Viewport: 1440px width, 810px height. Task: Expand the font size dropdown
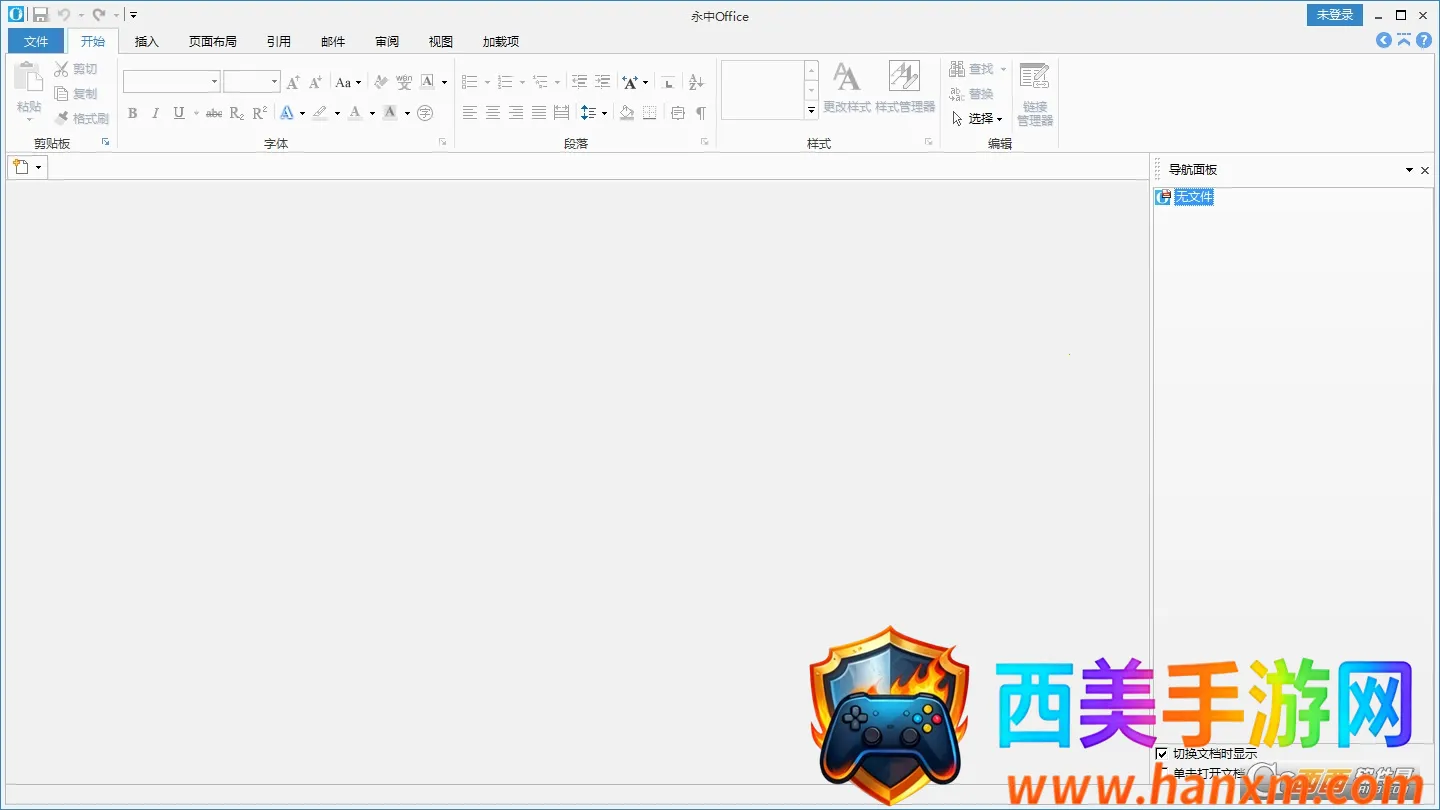(x=274, y=82)
